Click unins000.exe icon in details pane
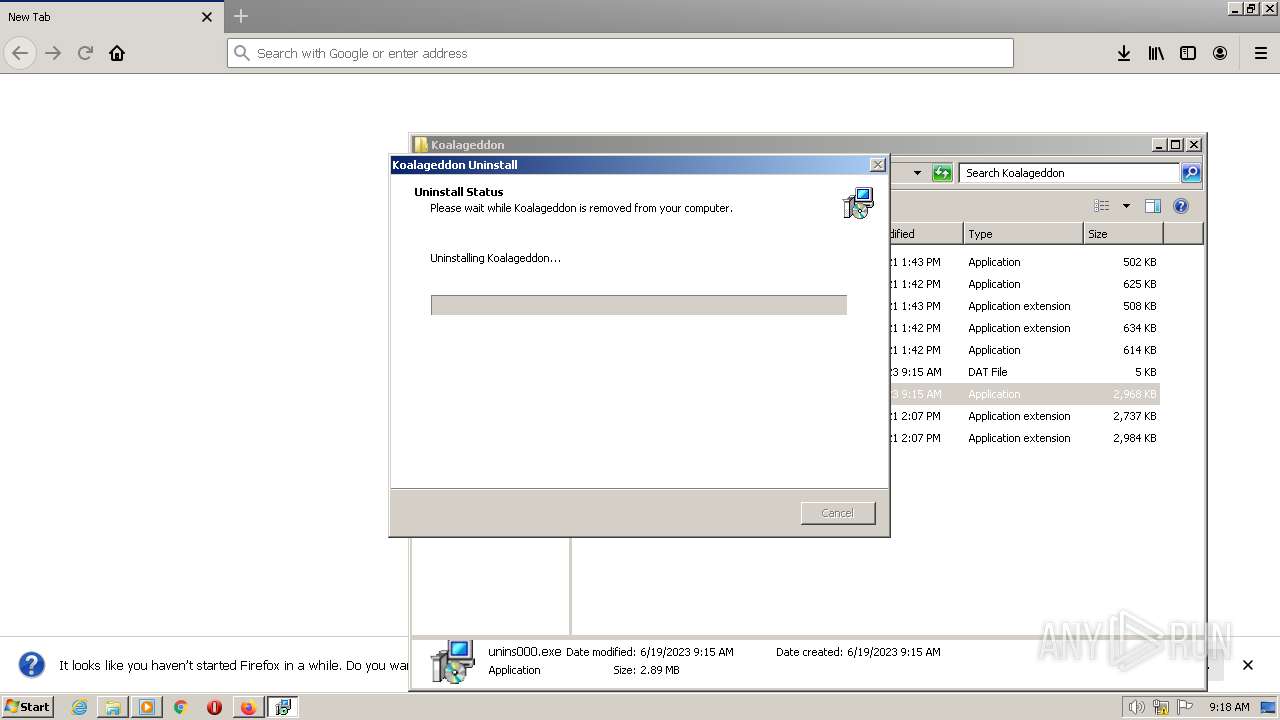The width and height of the screenshot is (1280, 720). tap(452, 661)
